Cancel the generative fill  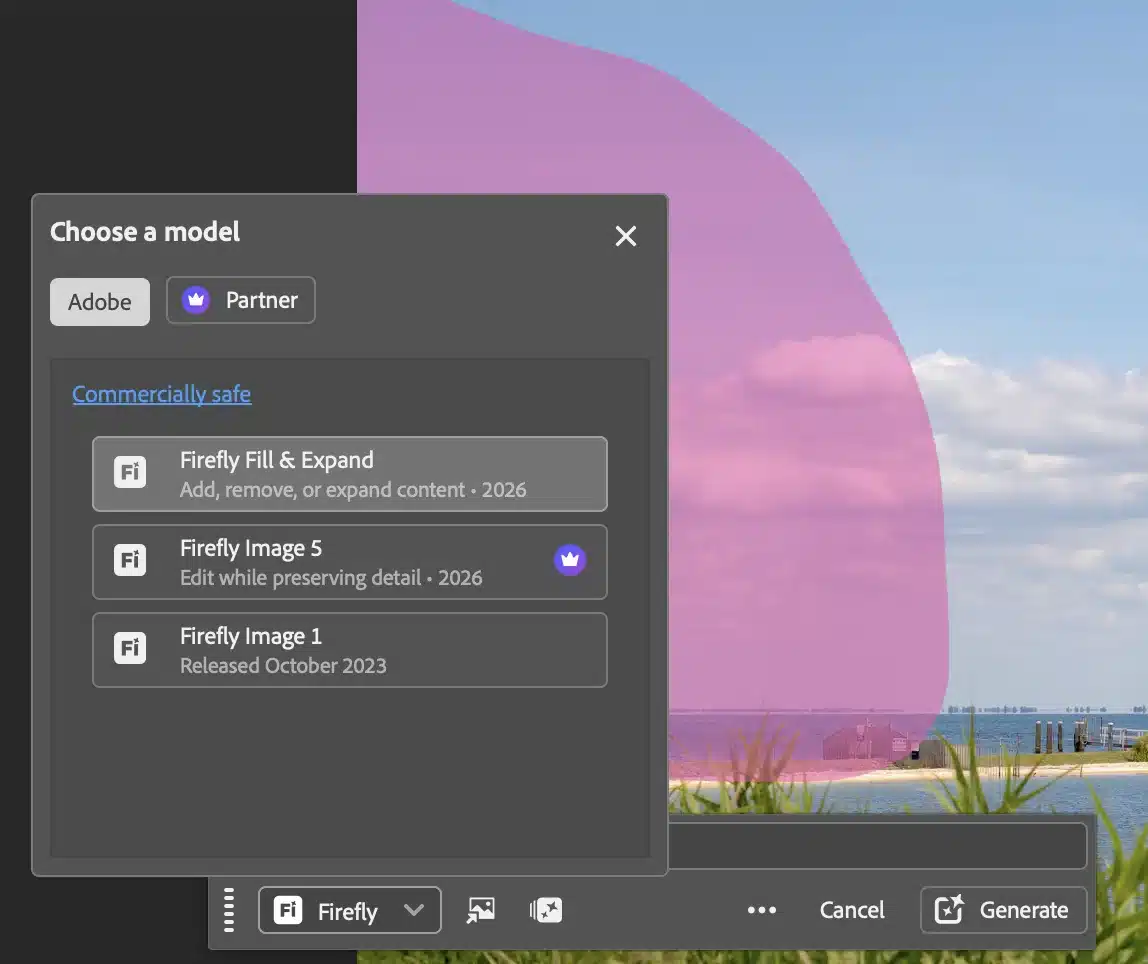point(851,910)
